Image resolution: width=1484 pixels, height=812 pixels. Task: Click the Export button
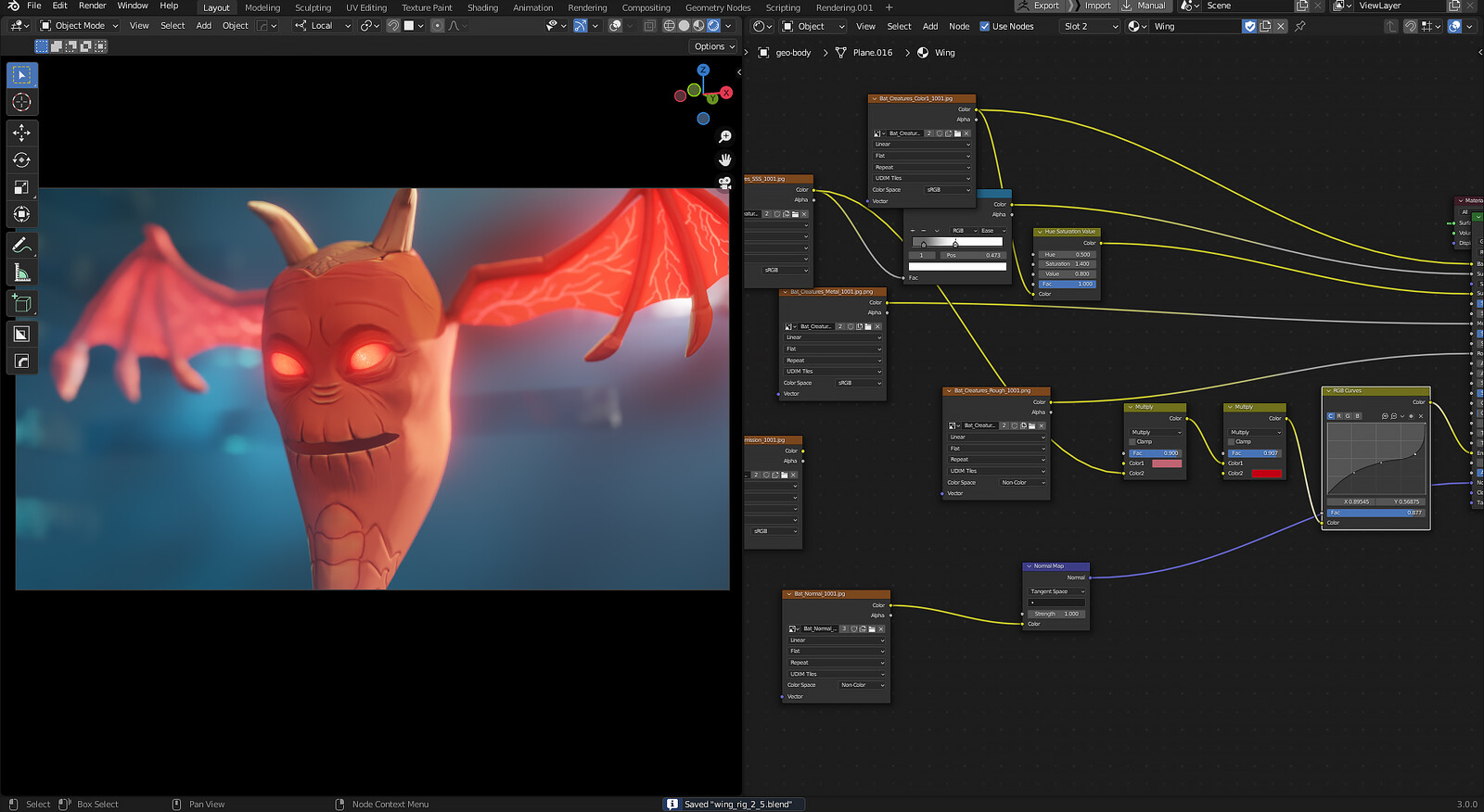tap(1038, 6)
